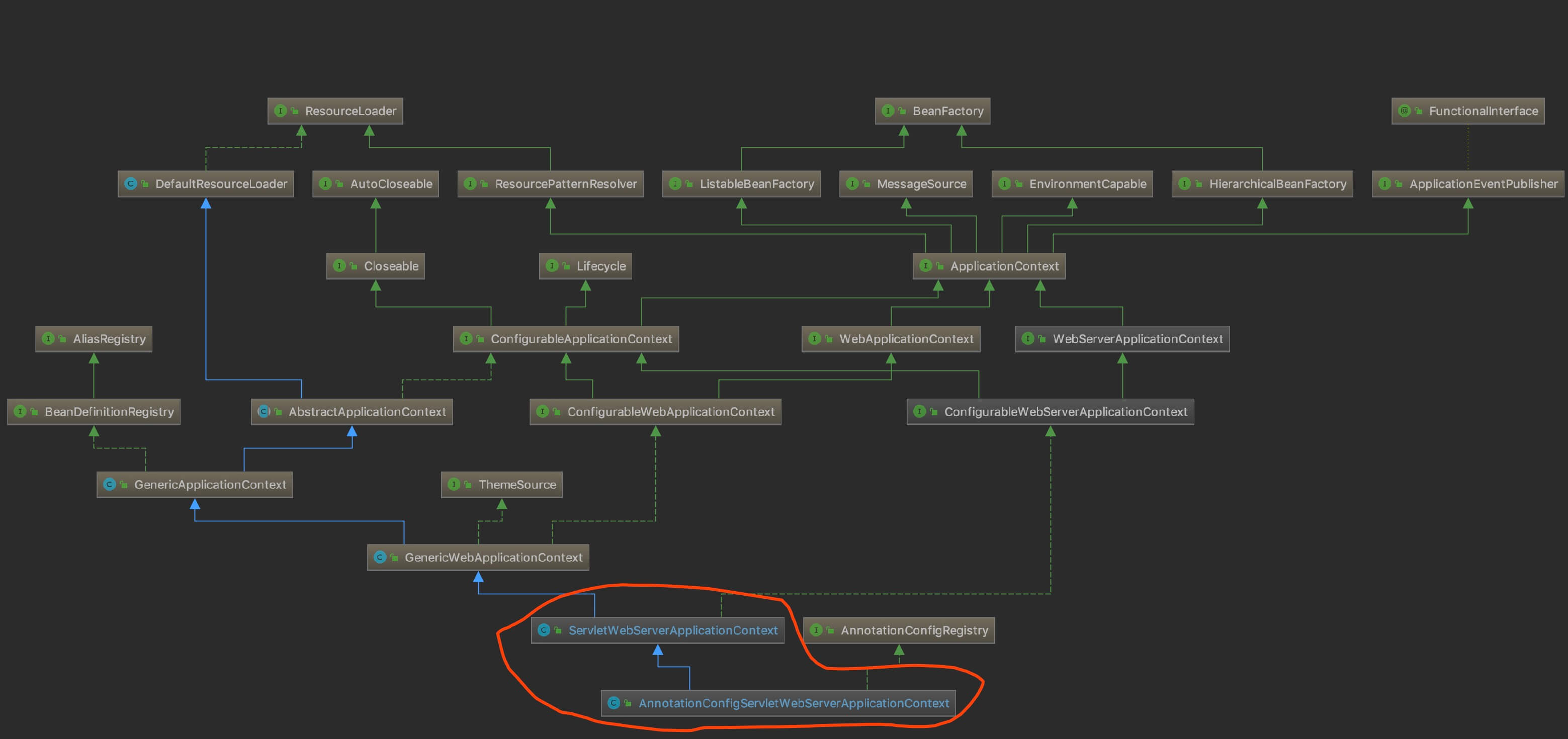Image resolution: width=1568 pixels, height=739 pixels.
Task: Select the ConfigurableWebServerApplicationContext node
Action: pyautogui.click(x=1065, y=412)
